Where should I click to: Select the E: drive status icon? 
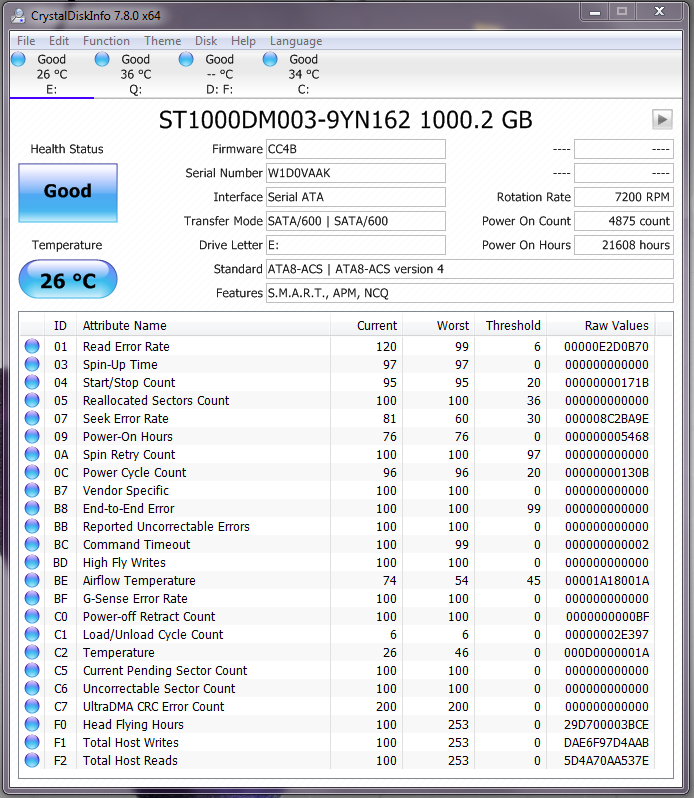(18, 59)
